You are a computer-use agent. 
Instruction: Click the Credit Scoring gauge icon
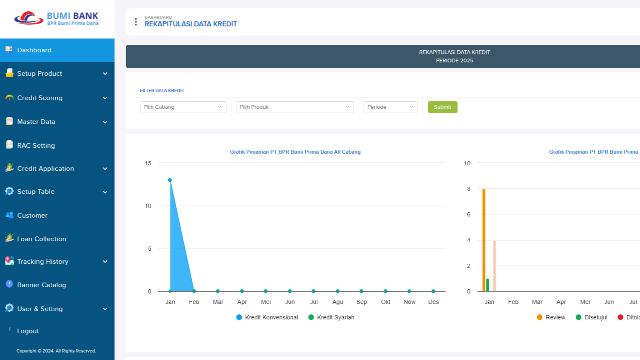click(x=9, y=98)
